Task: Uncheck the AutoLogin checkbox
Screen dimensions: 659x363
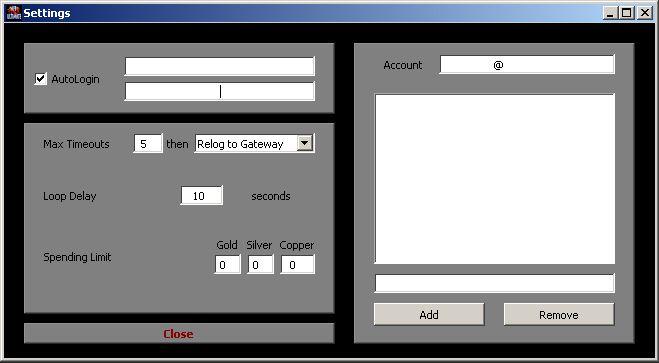Action: (x=40, y=79)
